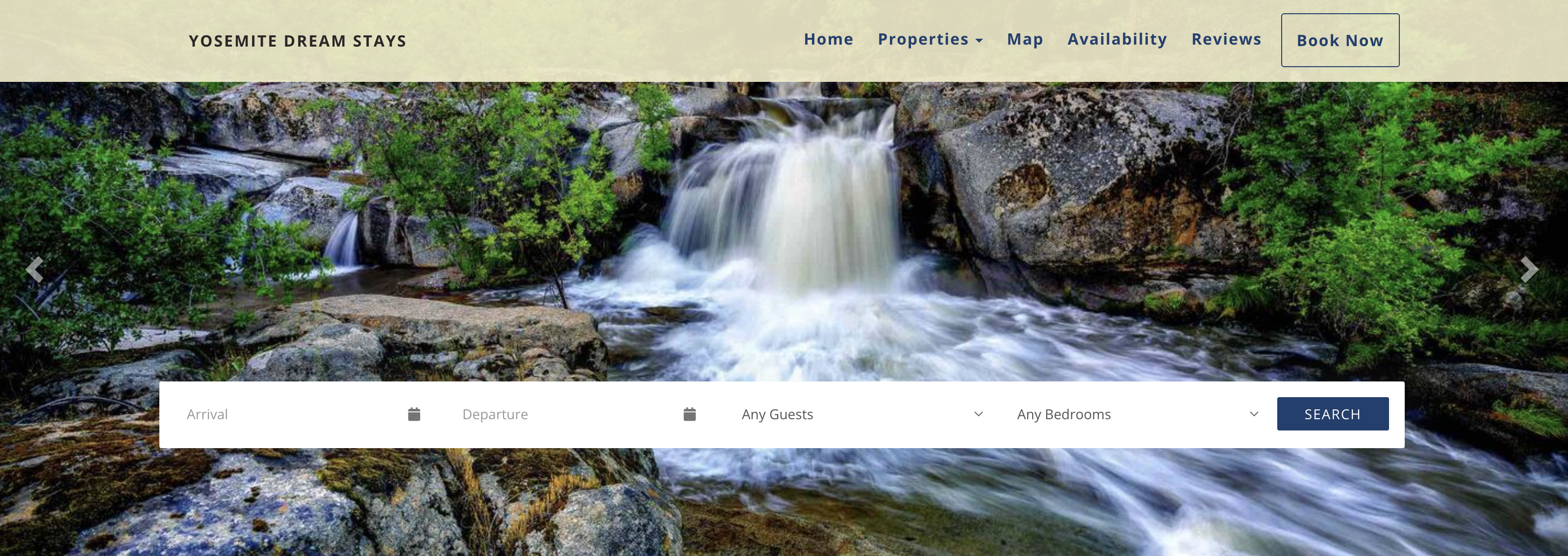
Task: Click the Book Now button
Action: click(1340, 40)
